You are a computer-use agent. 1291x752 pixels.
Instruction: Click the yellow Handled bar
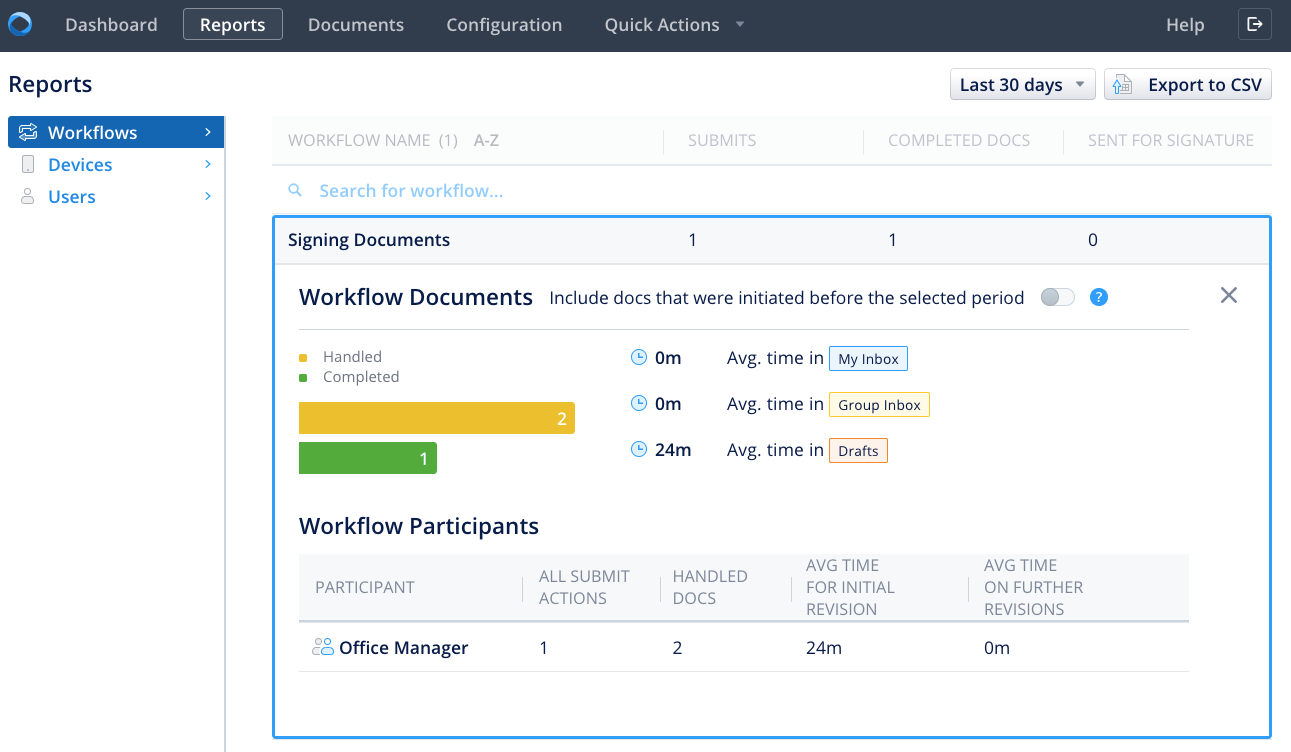coord(436,418)
